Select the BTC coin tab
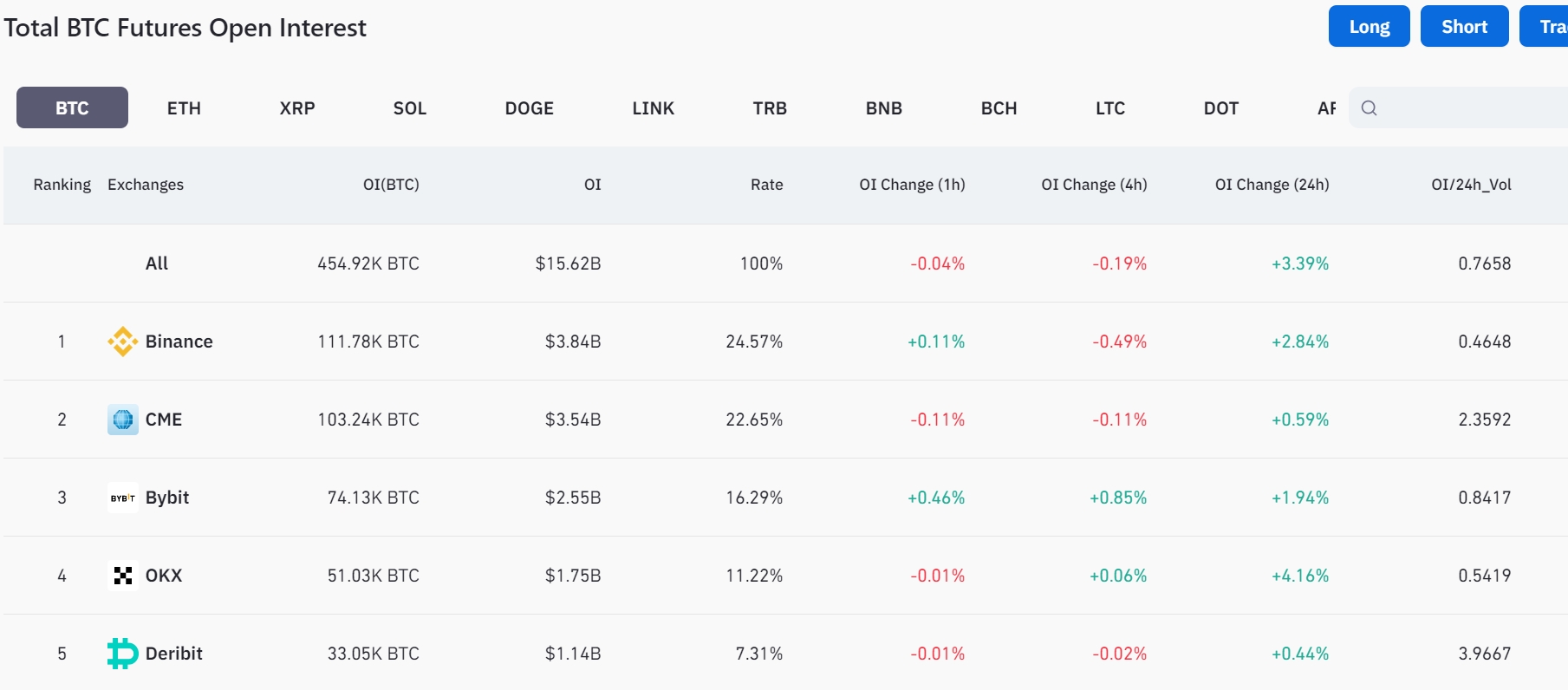Image resolution: width=1568 pixels, height=690 pixels. [72, 108]
